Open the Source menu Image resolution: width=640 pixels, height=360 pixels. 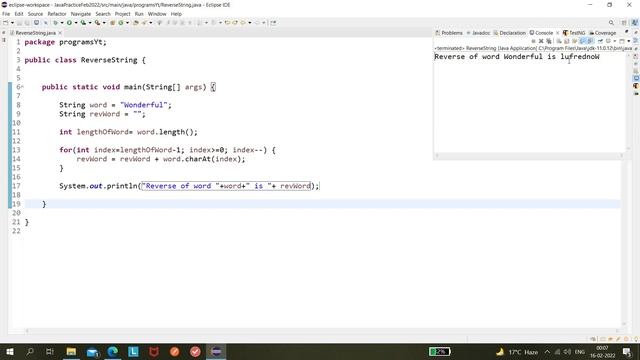tap(35, 14)
